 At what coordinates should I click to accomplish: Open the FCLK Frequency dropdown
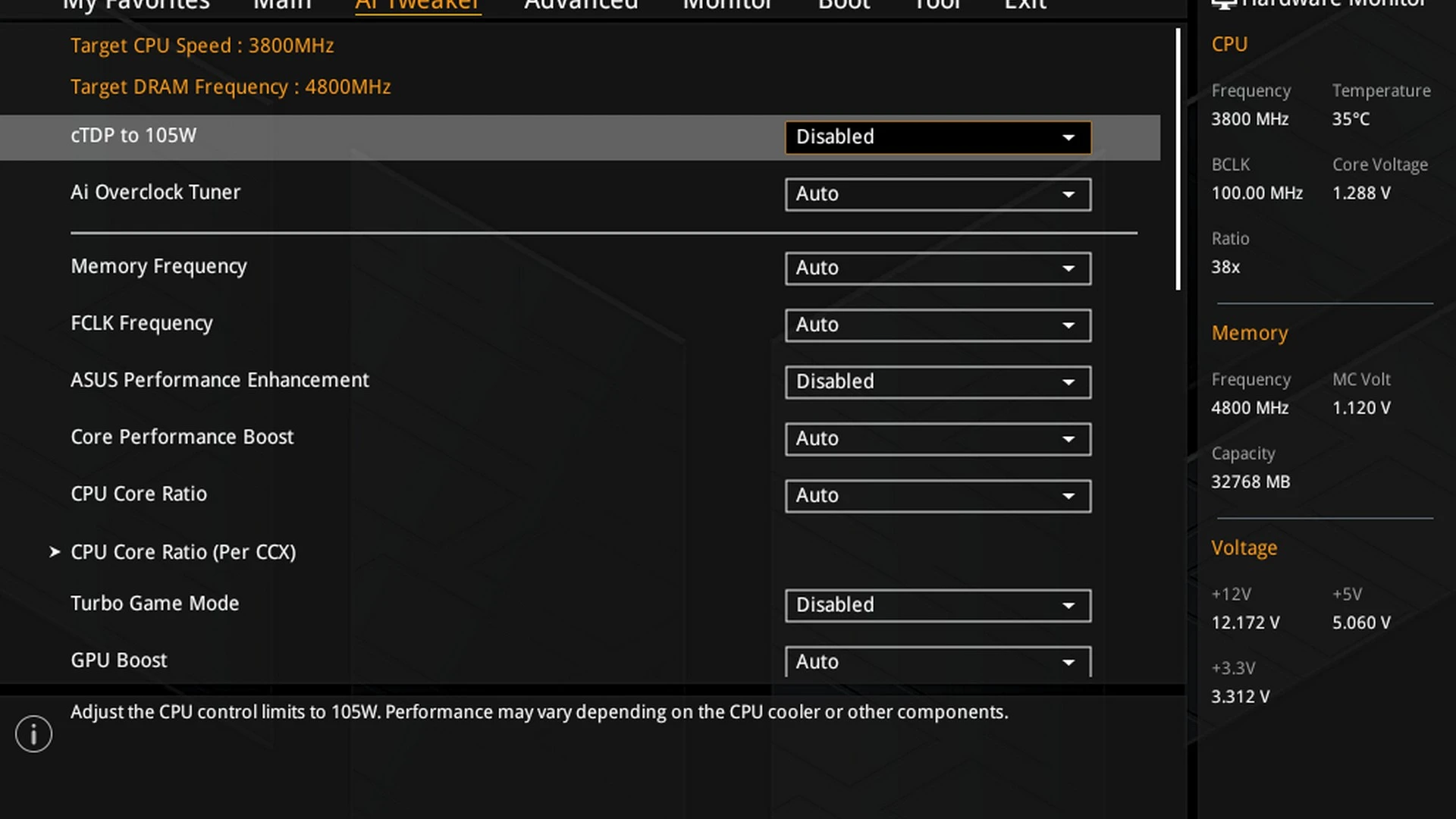(x=938, y=325)
